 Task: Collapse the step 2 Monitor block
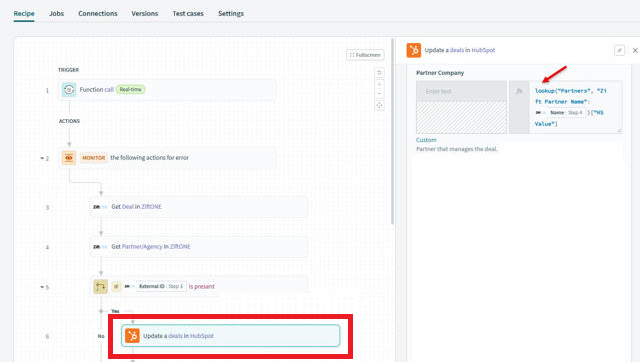(42, 158)
